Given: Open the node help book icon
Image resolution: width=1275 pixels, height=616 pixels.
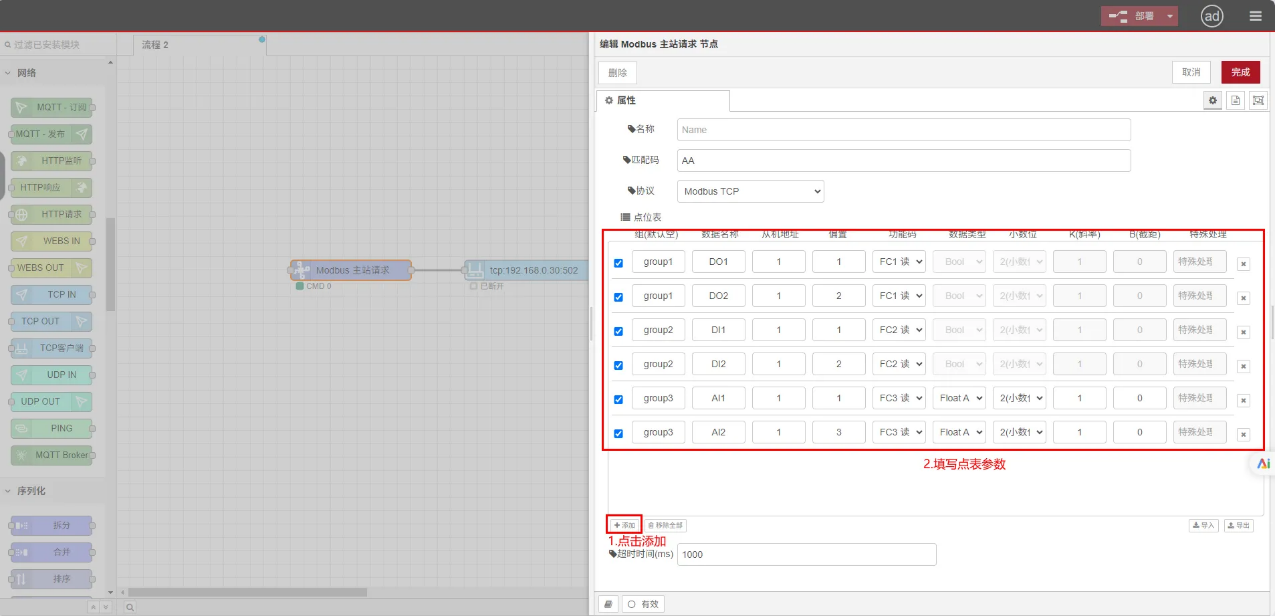Looking at the screenshot, I should (607, 604).
